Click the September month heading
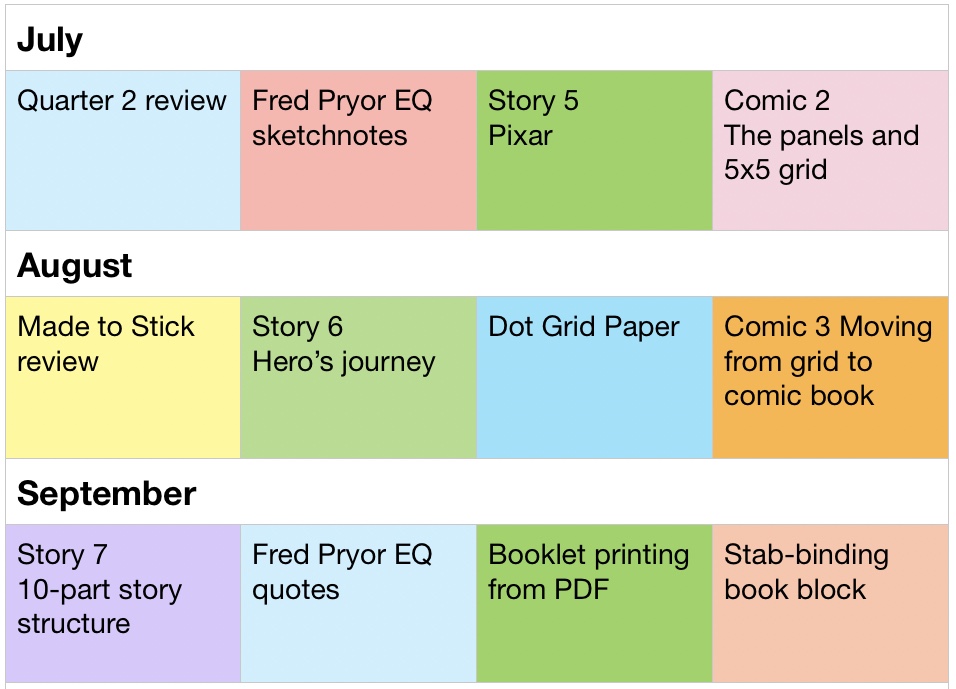Screen dimensions: 956x689 pos(107,494)
